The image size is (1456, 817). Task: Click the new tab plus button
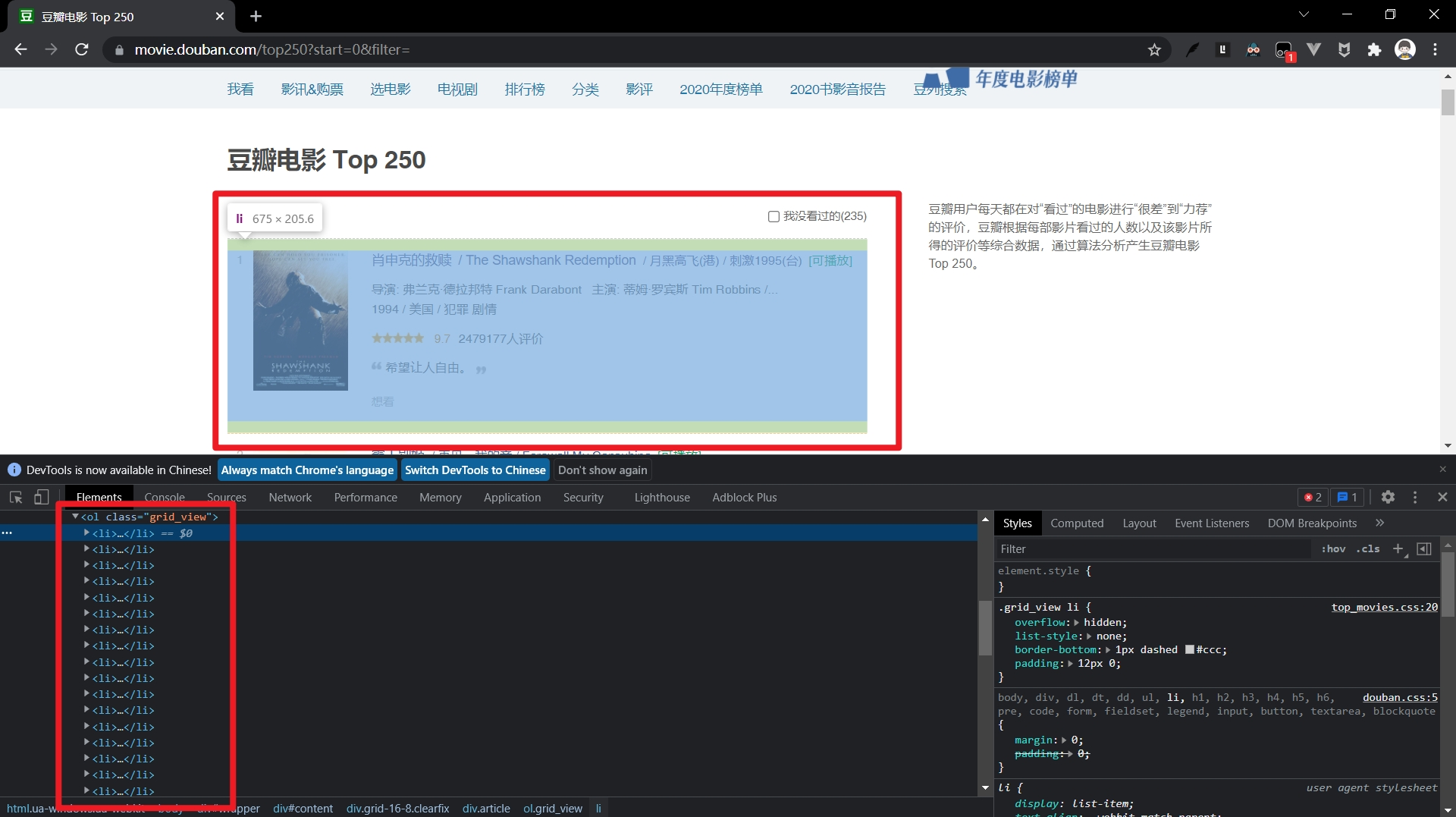coord(256,16)
